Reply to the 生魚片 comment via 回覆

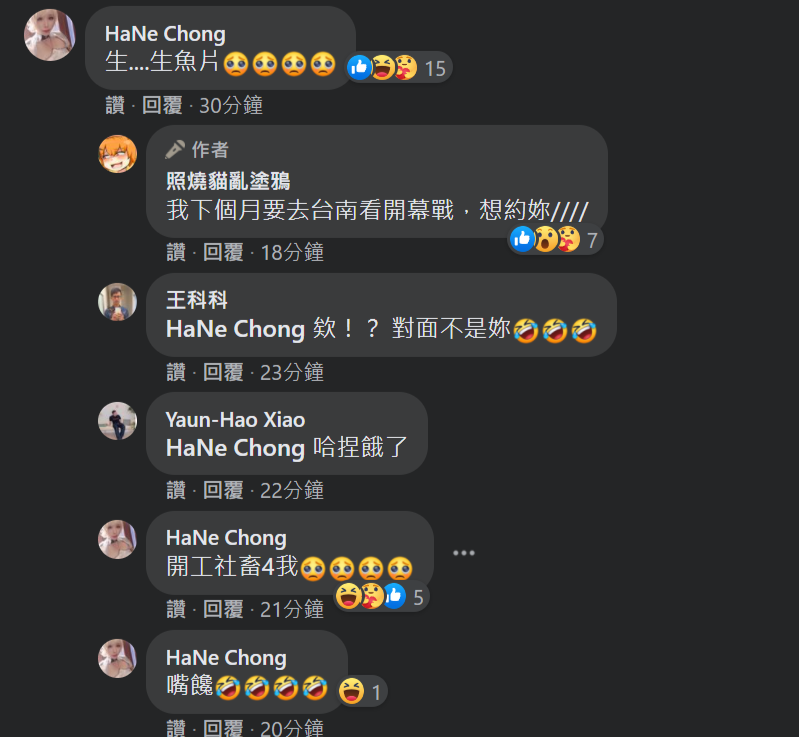(x=162, y=106)
